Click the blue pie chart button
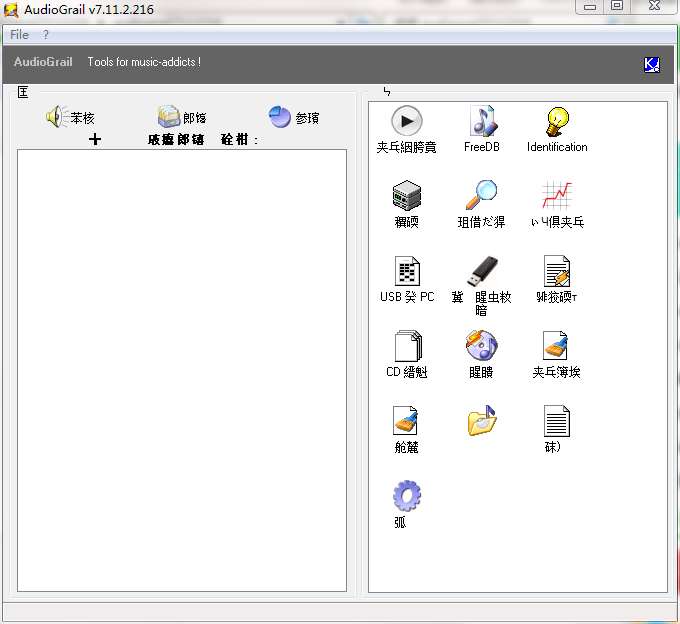 (280, 117)
